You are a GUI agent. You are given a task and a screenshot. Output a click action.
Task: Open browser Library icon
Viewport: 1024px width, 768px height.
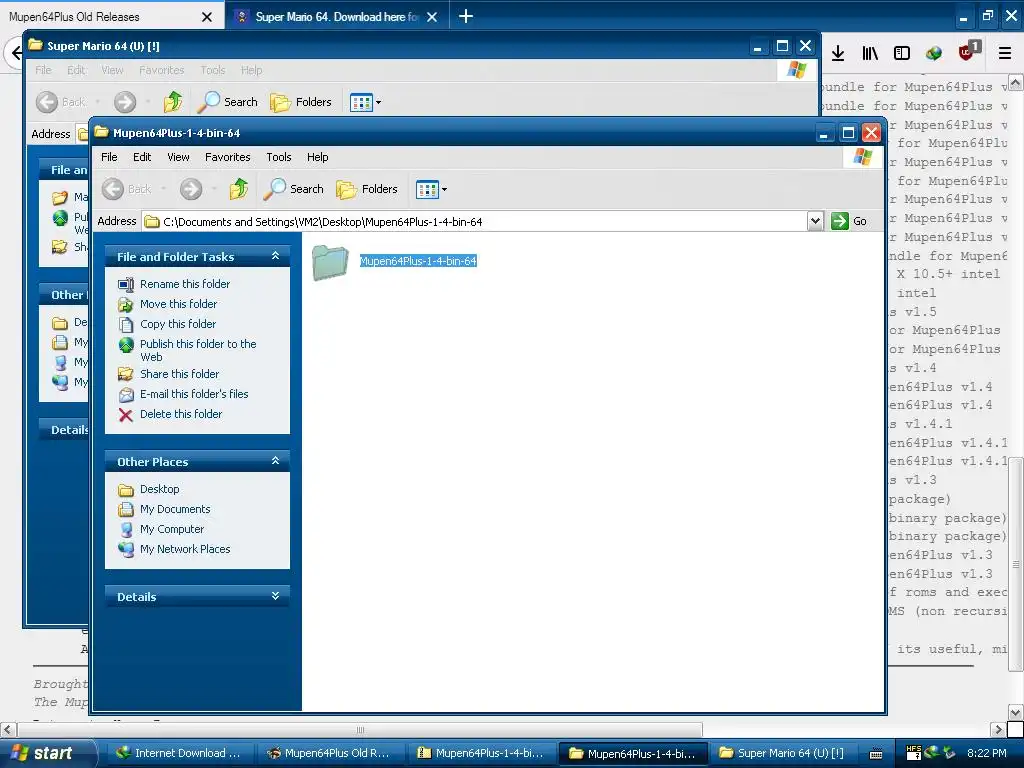(x=870, y=54)
